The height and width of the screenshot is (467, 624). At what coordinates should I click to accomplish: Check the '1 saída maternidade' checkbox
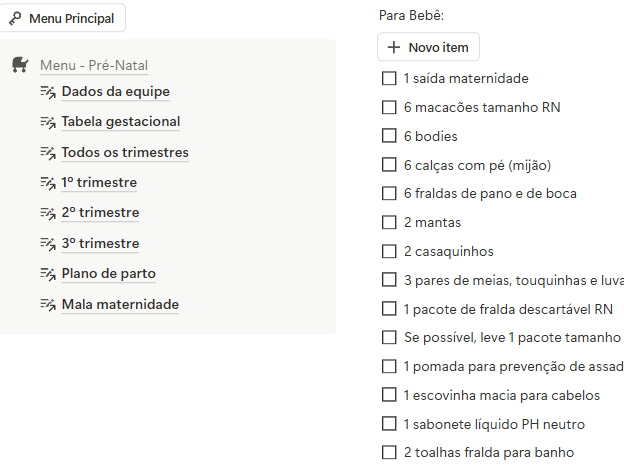tap(389, 78)
